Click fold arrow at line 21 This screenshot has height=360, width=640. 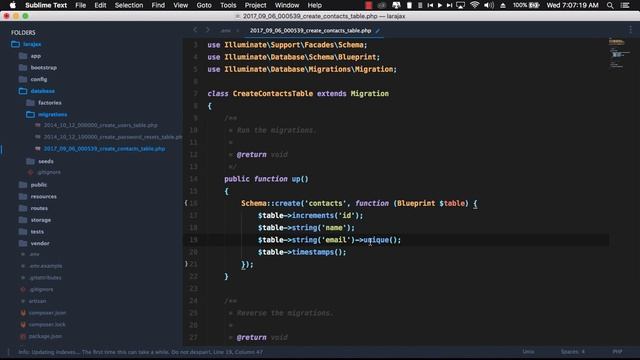186,264
